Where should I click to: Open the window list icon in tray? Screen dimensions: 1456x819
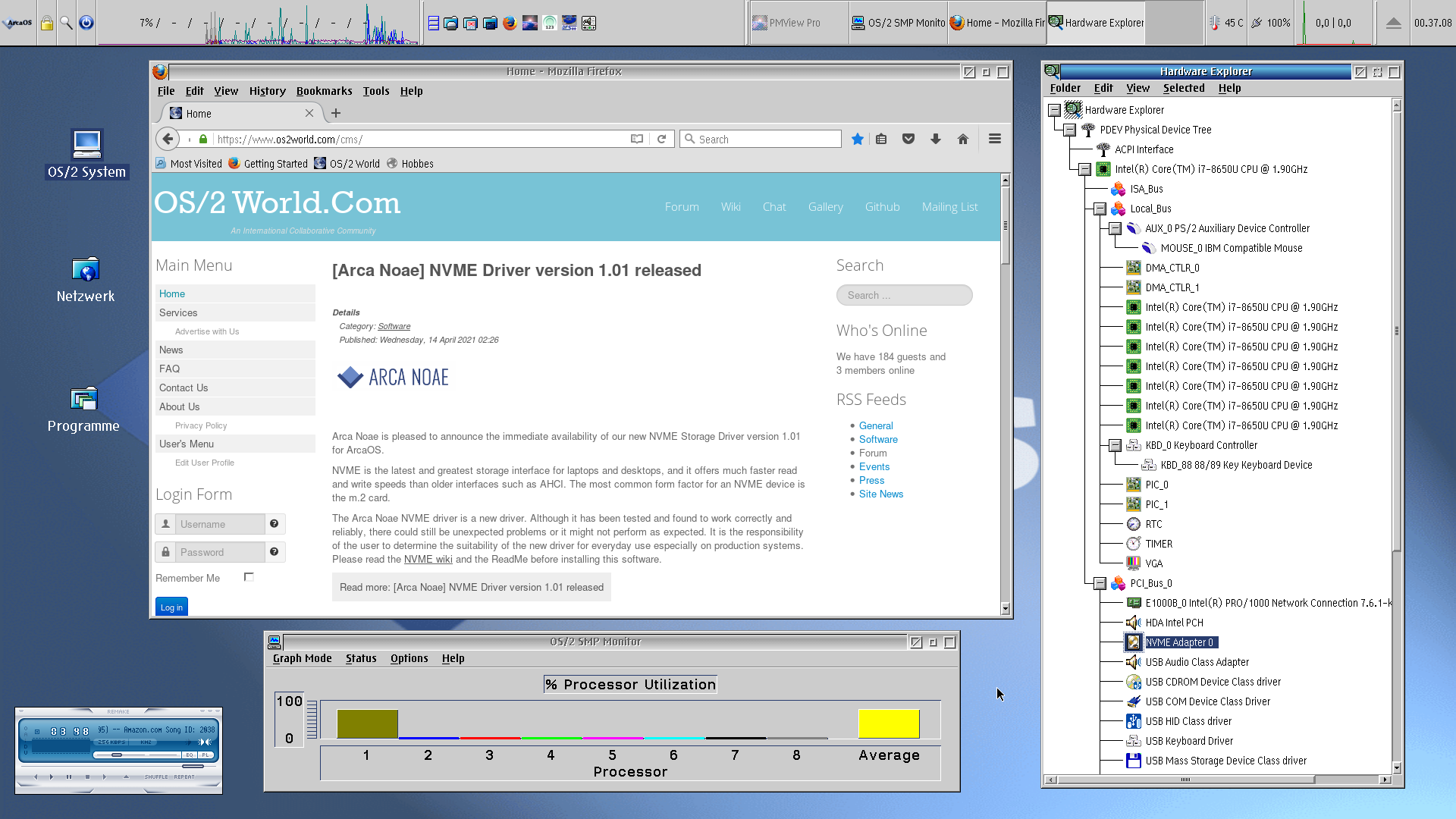pyautogui.click(x=433, y=23)
